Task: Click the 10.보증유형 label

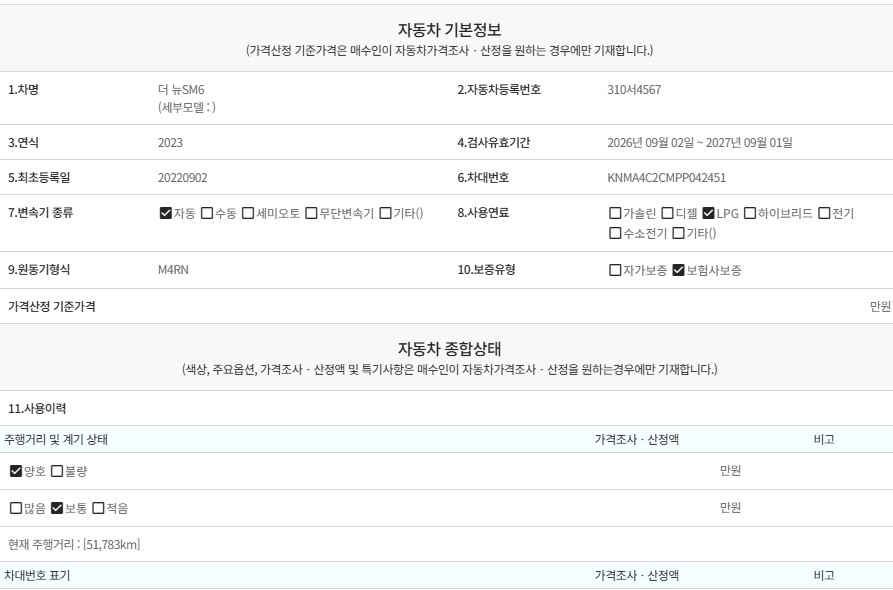Action: (486, 269)
